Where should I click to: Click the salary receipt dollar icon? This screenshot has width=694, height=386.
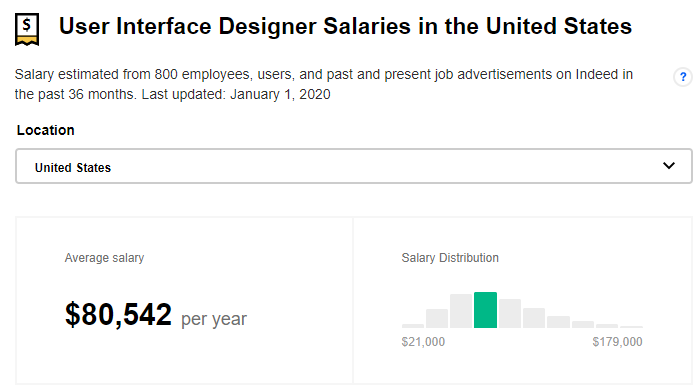coord(27,29)
